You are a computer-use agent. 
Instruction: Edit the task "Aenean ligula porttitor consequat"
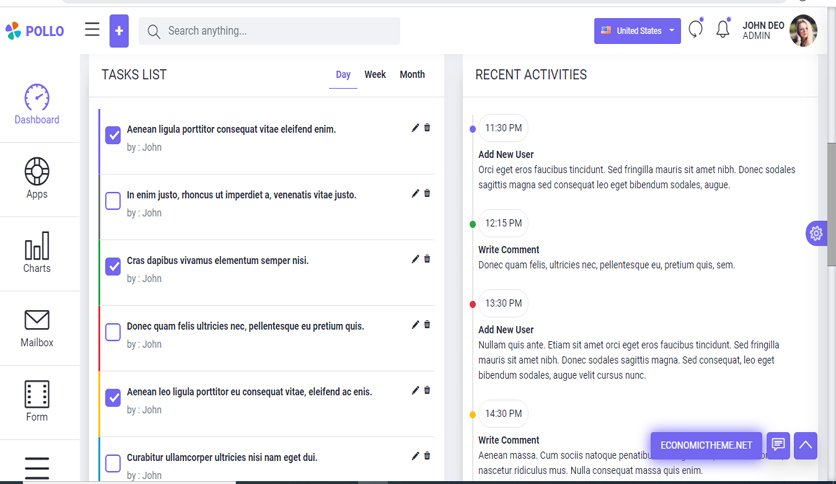(415, 128)
